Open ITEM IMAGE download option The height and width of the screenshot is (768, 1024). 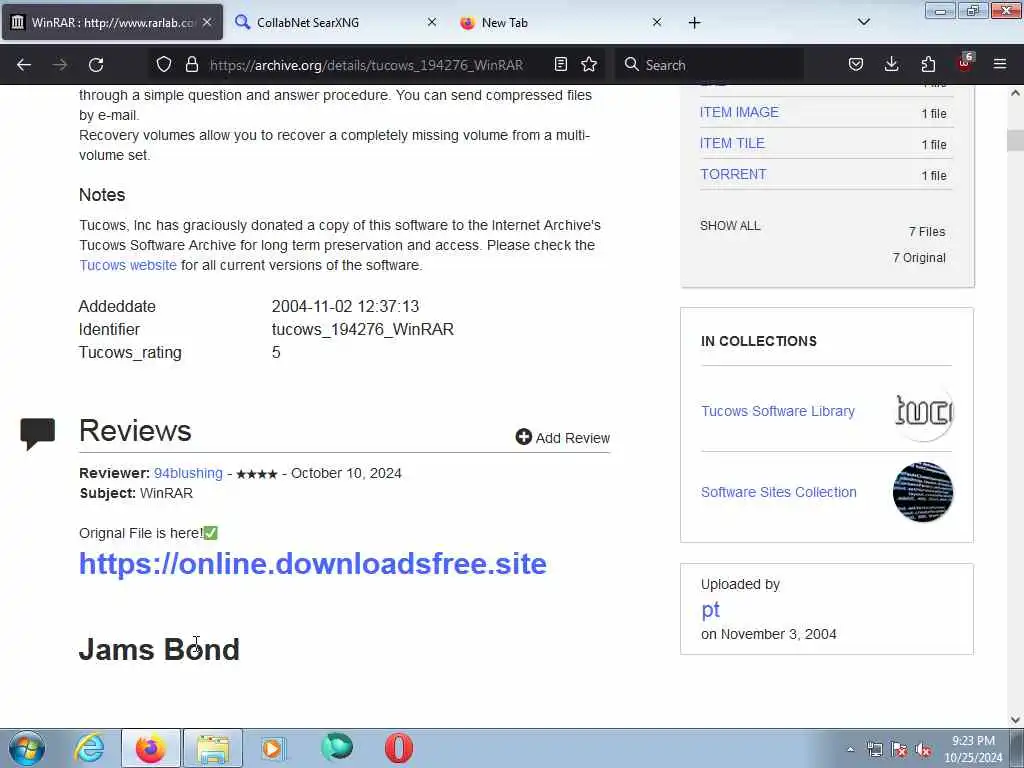pyautogui.click(x=739, y=112)
